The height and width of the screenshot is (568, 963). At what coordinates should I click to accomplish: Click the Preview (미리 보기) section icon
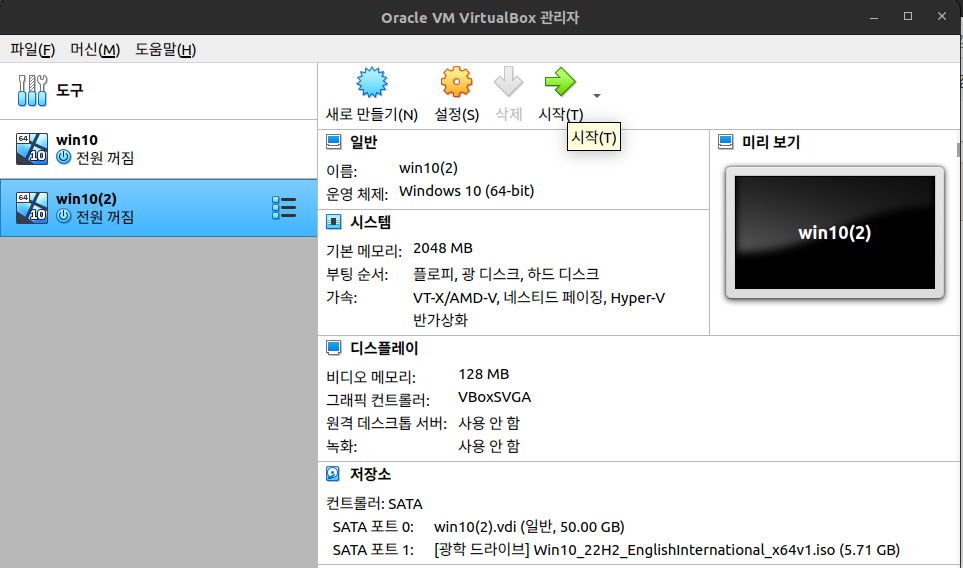(725, 142)
